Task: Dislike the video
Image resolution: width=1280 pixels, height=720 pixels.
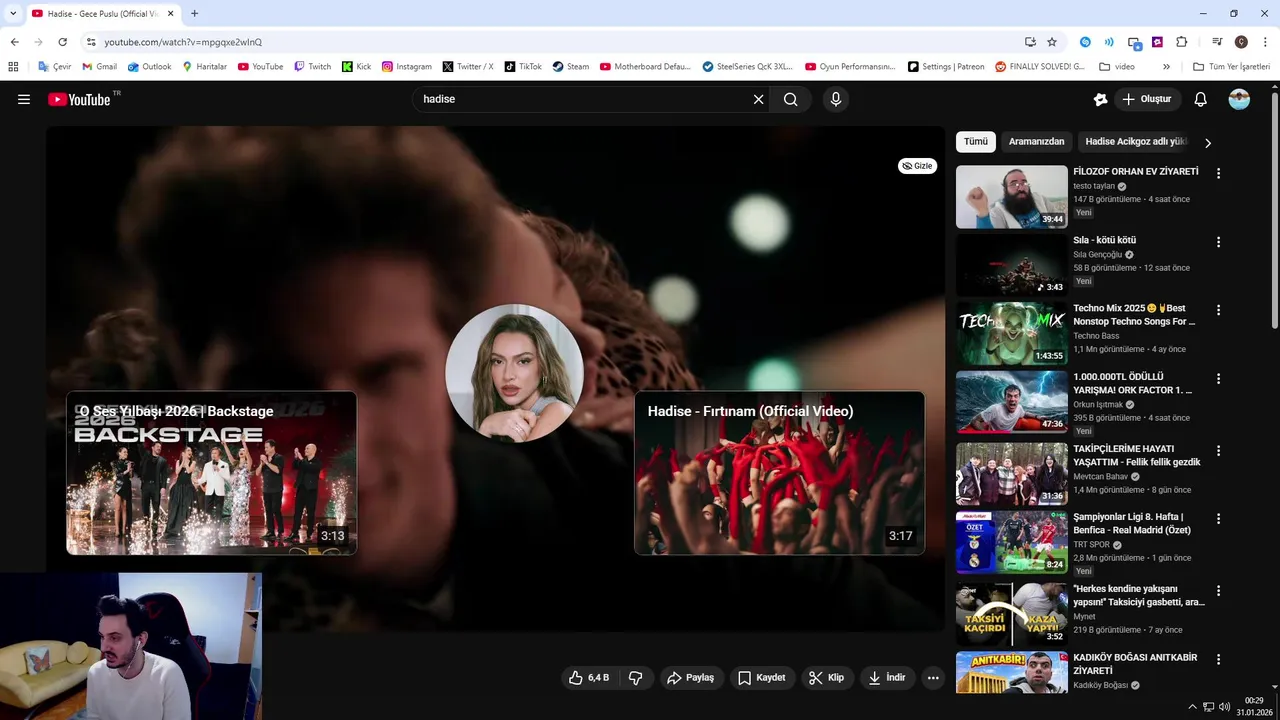Action: point(635,677)
